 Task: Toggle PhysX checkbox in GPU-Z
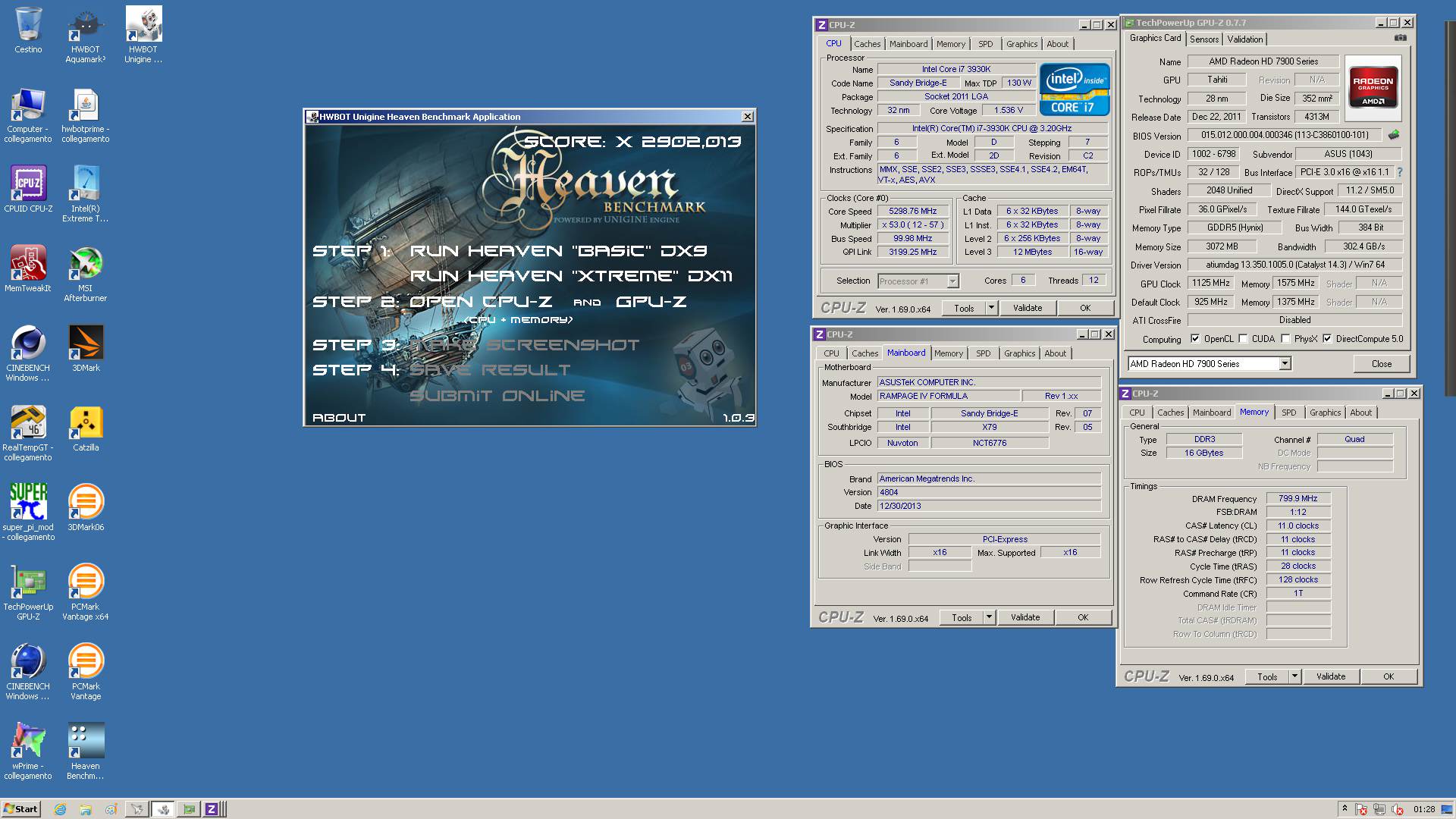tap(1285, 339)
